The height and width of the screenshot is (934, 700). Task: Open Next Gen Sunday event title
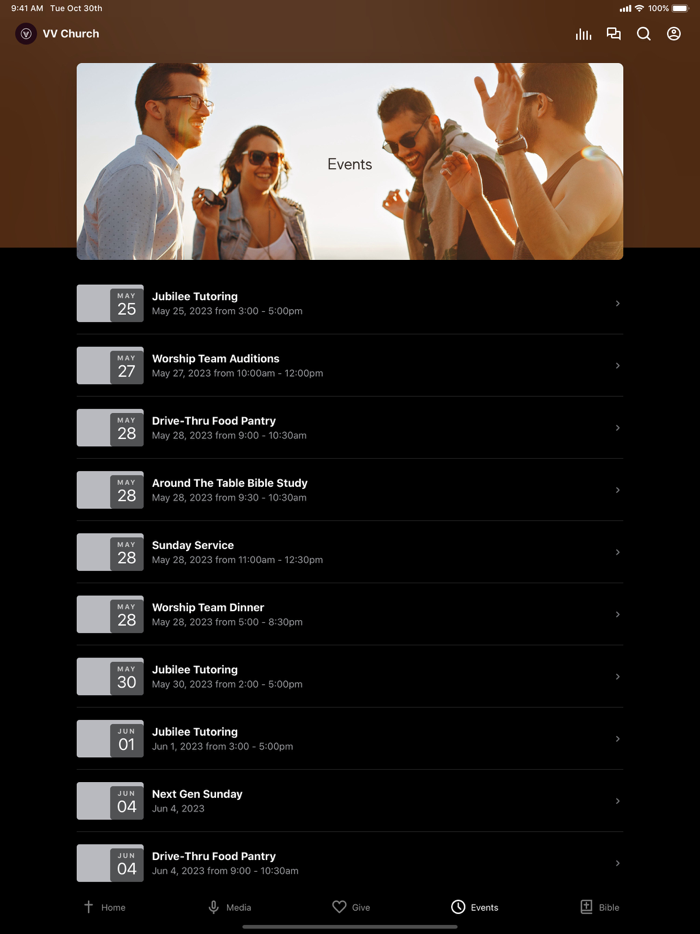coord(197,794)
